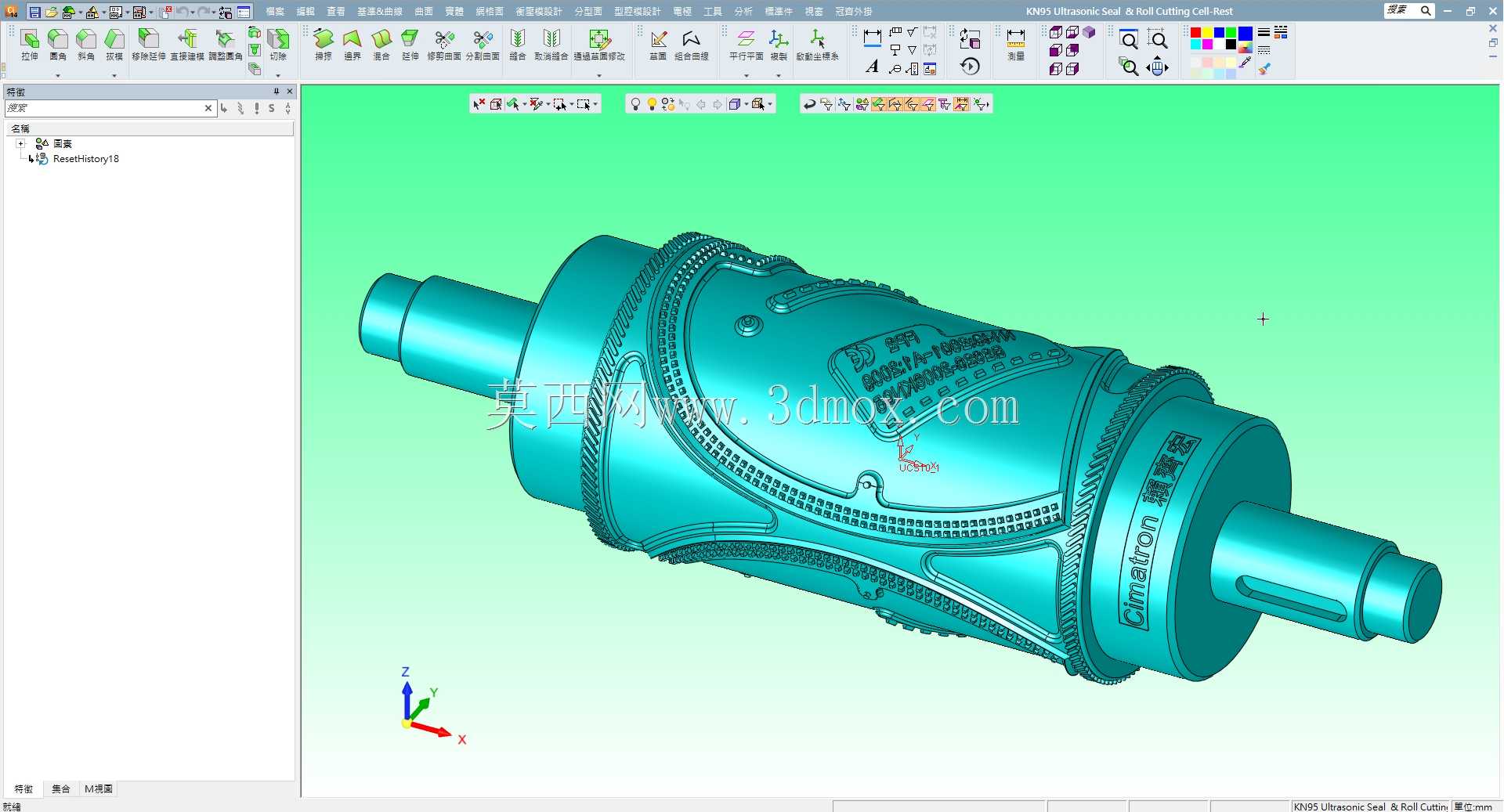
Task: Open the dashed rectangle box-selection dropdown arrow
Action: click(595, 104)
